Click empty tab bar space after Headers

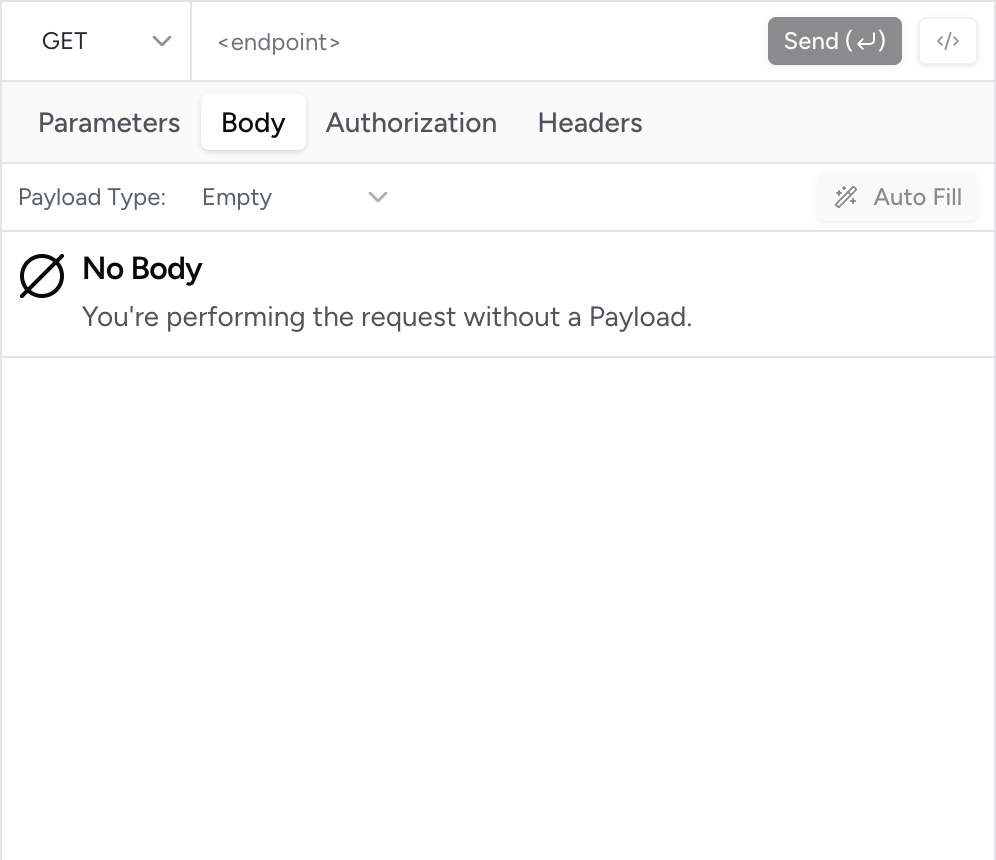tap(820, 123)
